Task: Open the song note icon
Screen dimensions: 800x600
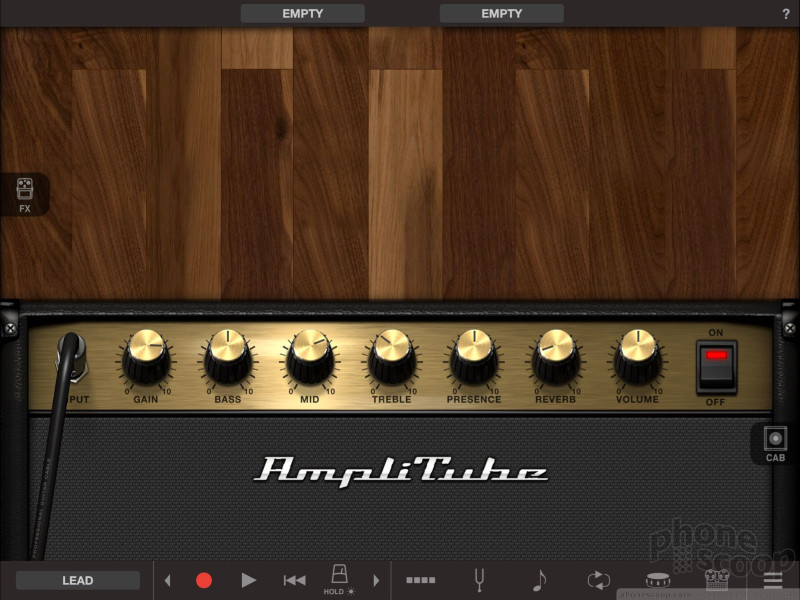Action: [539, 580]
